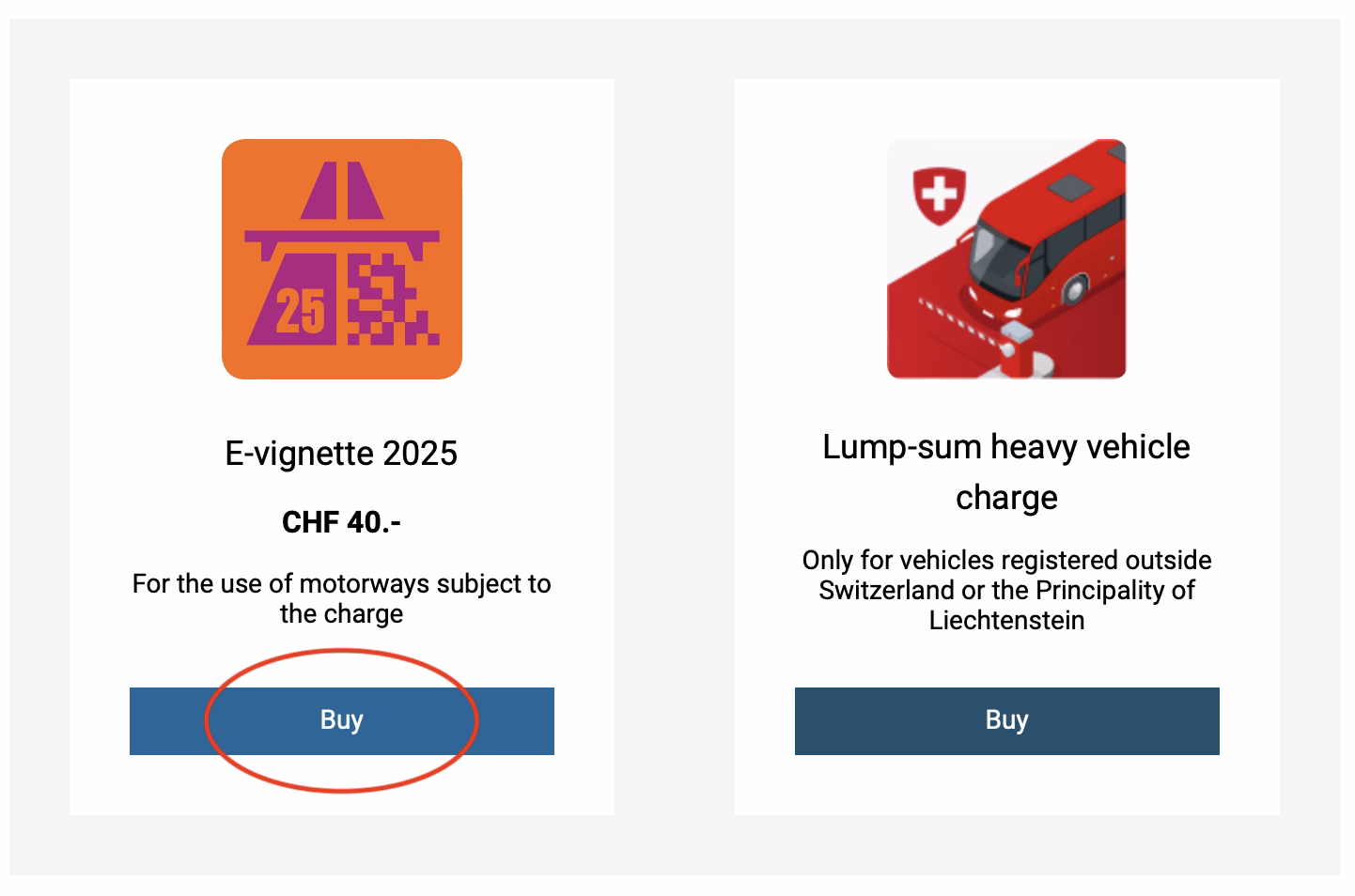The image size is (1355, 896).
Task: Click the word Liechtenstein in the description
Action: (x=1006, y=621)
